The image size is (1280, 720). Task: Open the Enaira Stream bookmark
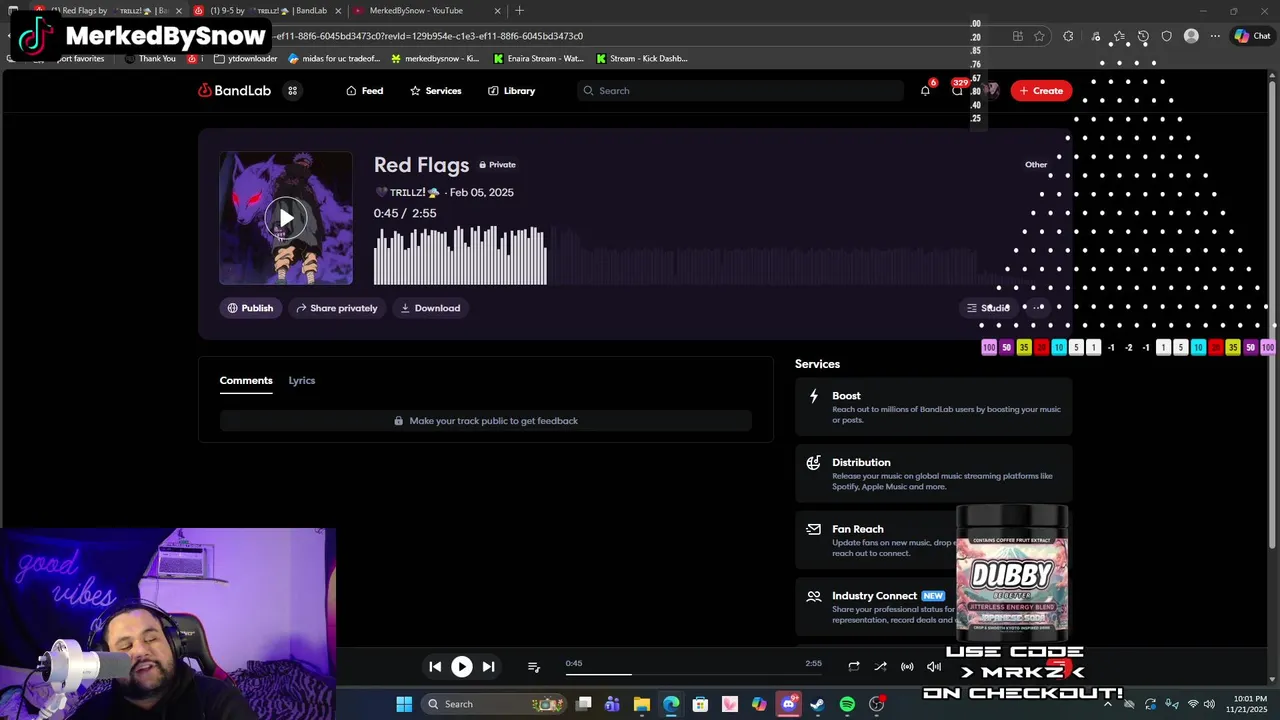[539, 58]
